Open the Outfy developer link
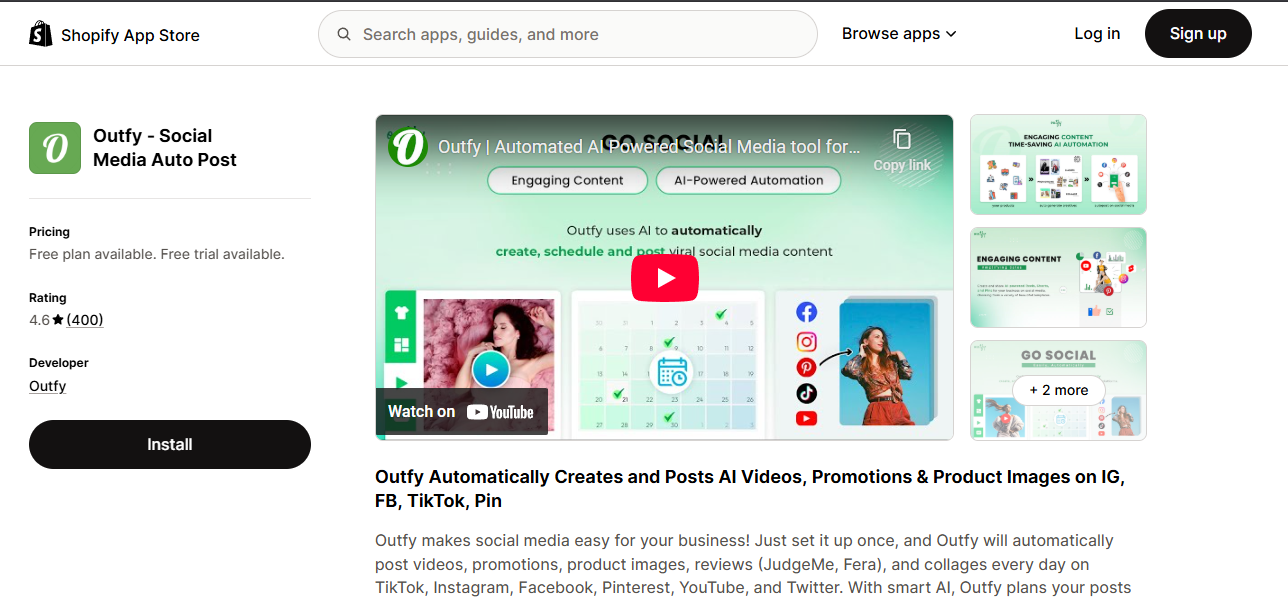This screenshot has width=1288, height=600. click(48, 386)
